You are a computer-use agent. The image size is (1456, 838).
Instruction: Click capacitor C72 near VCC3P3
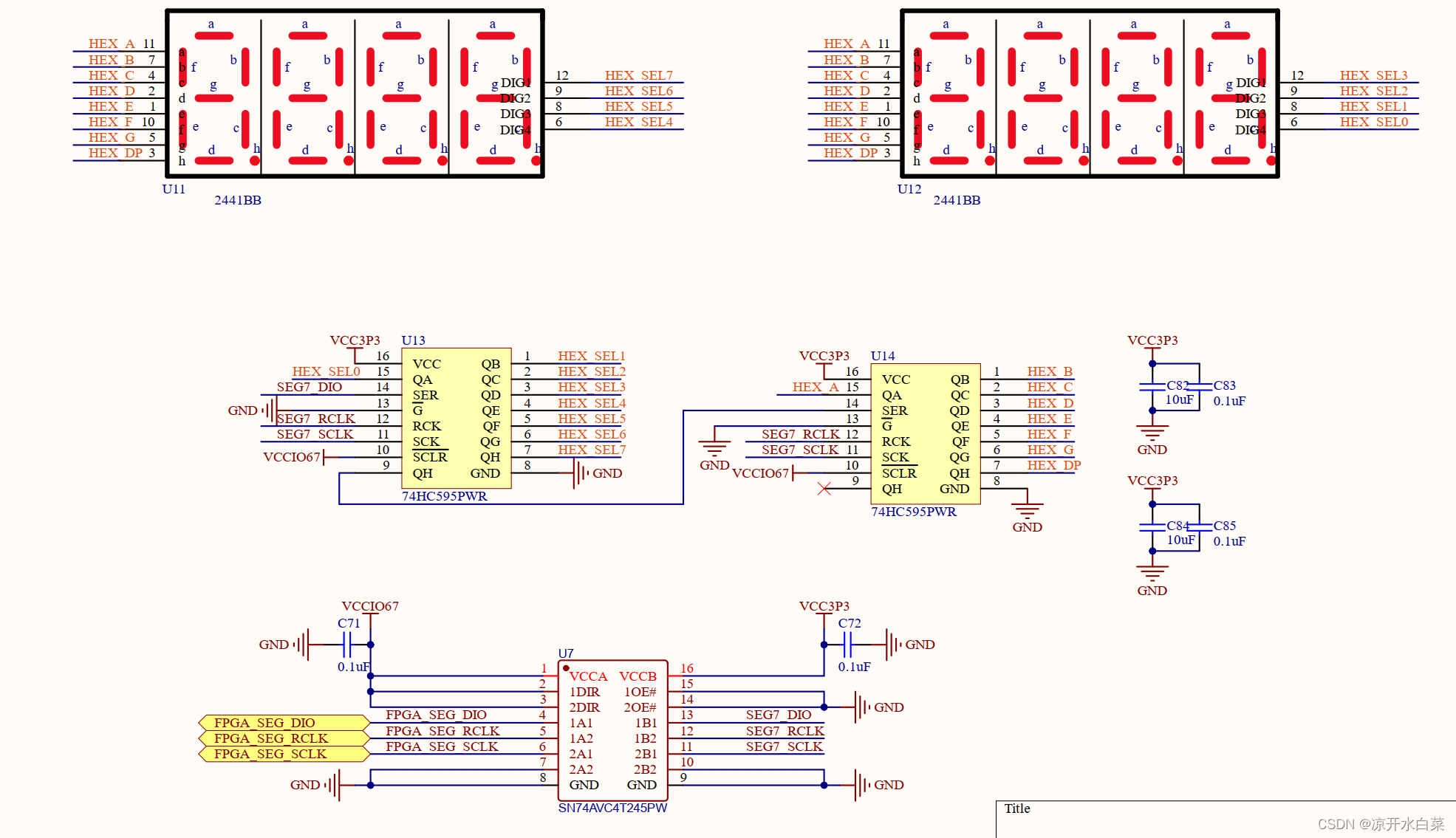(x=850, y=644)
